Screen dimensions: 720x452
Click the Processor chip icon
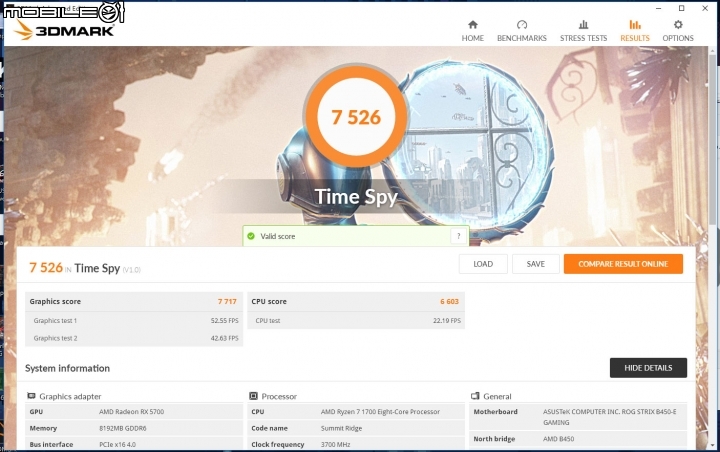tap(253, 396)
